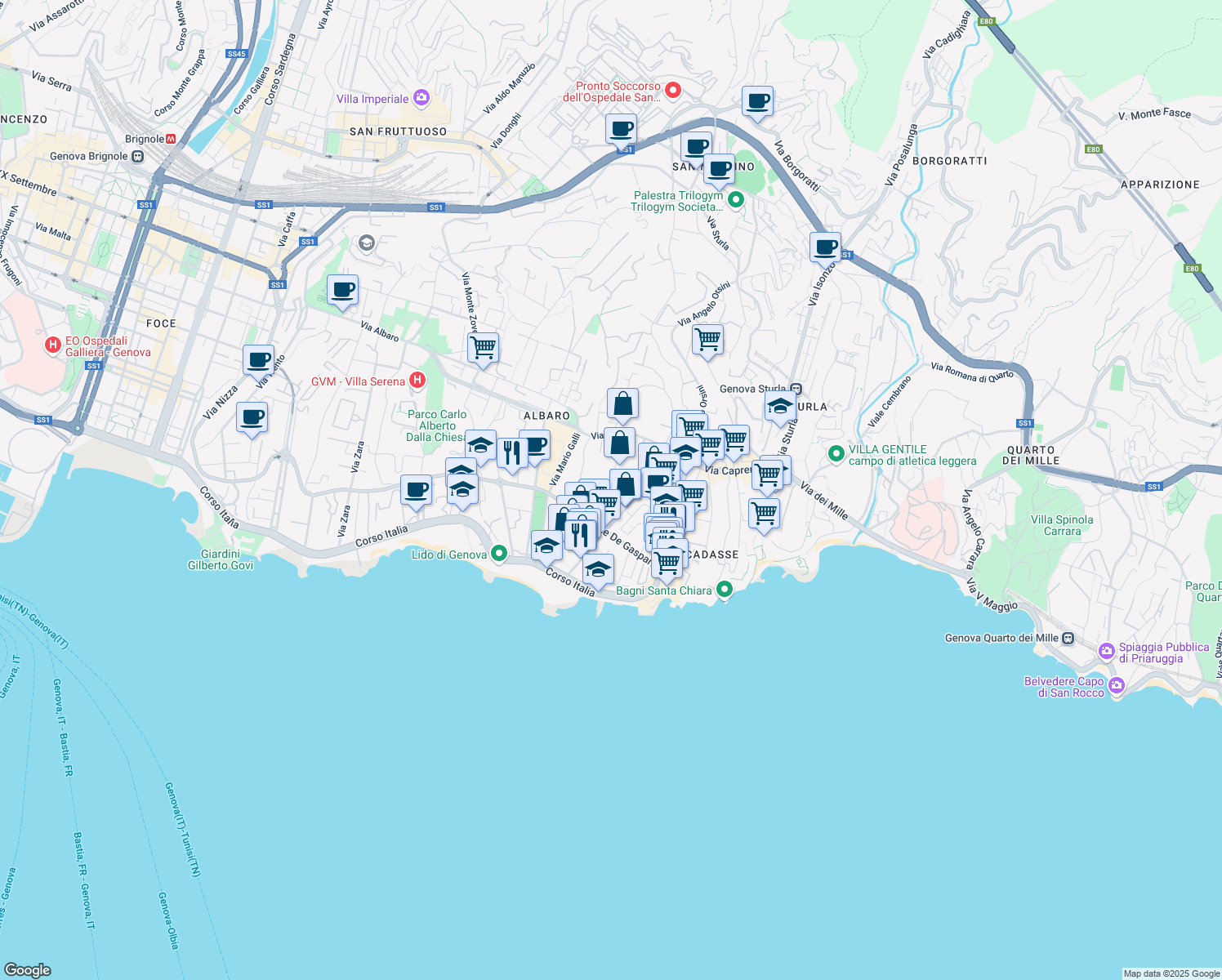
Task: Select the school marker above Bagni Santa Chiara label
Action: (x=598, y=569)
